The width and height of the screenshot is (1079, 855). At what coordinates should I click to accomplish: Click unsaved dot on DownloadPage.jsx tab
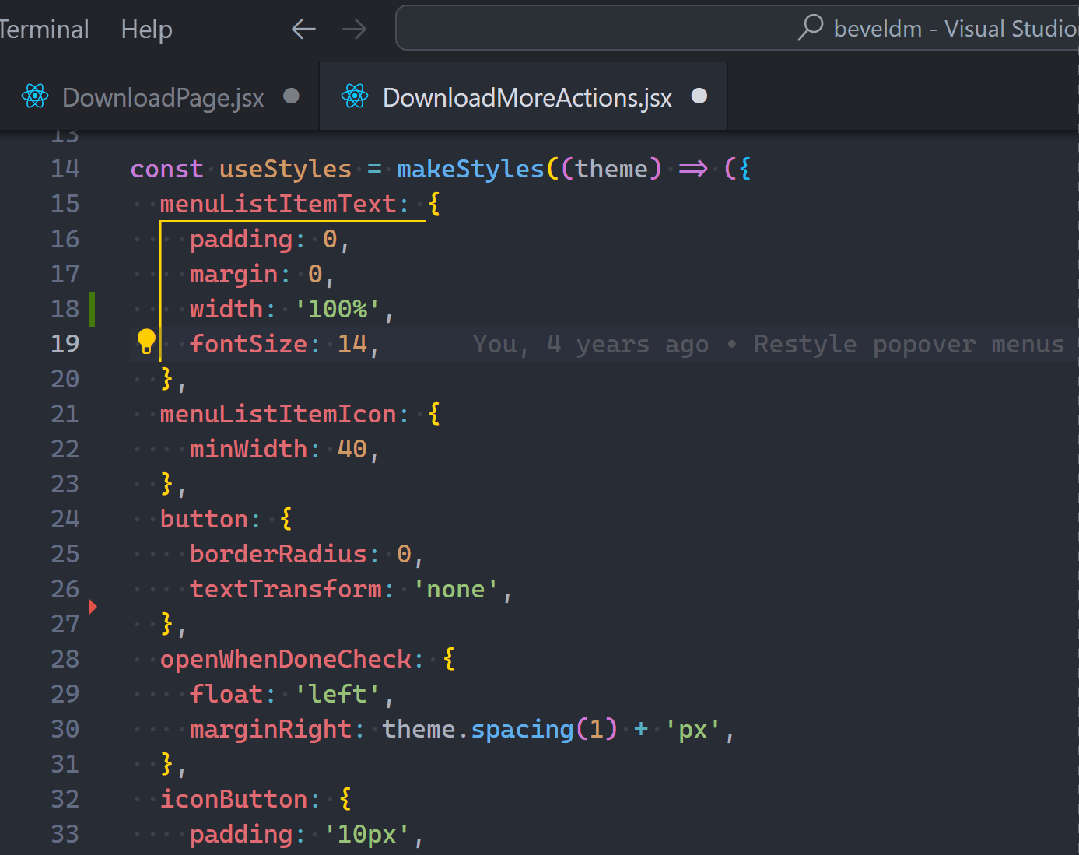tap(291, 96)
